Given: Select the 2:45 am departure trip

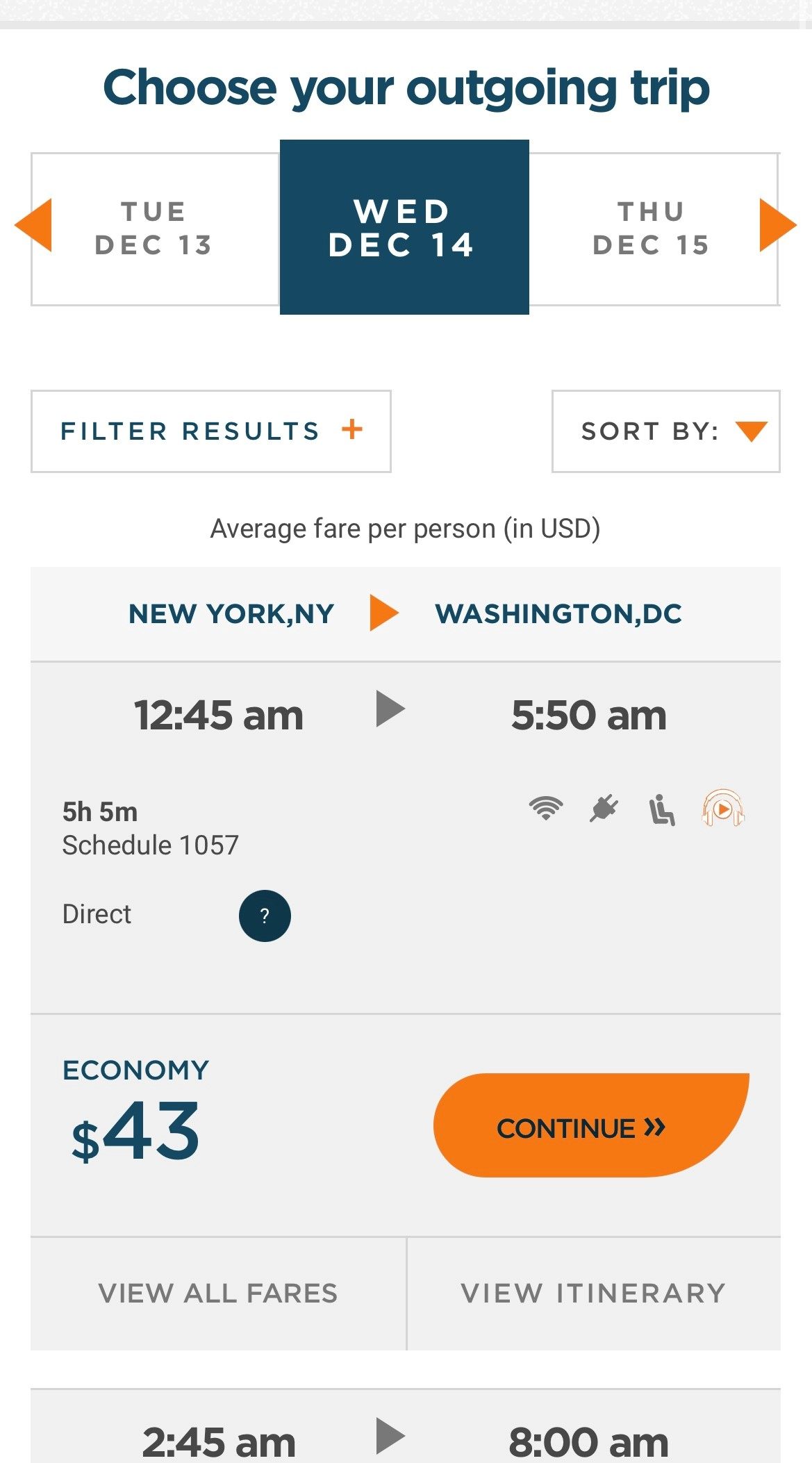Looking at the screenshot, I should coord(219,1442).
